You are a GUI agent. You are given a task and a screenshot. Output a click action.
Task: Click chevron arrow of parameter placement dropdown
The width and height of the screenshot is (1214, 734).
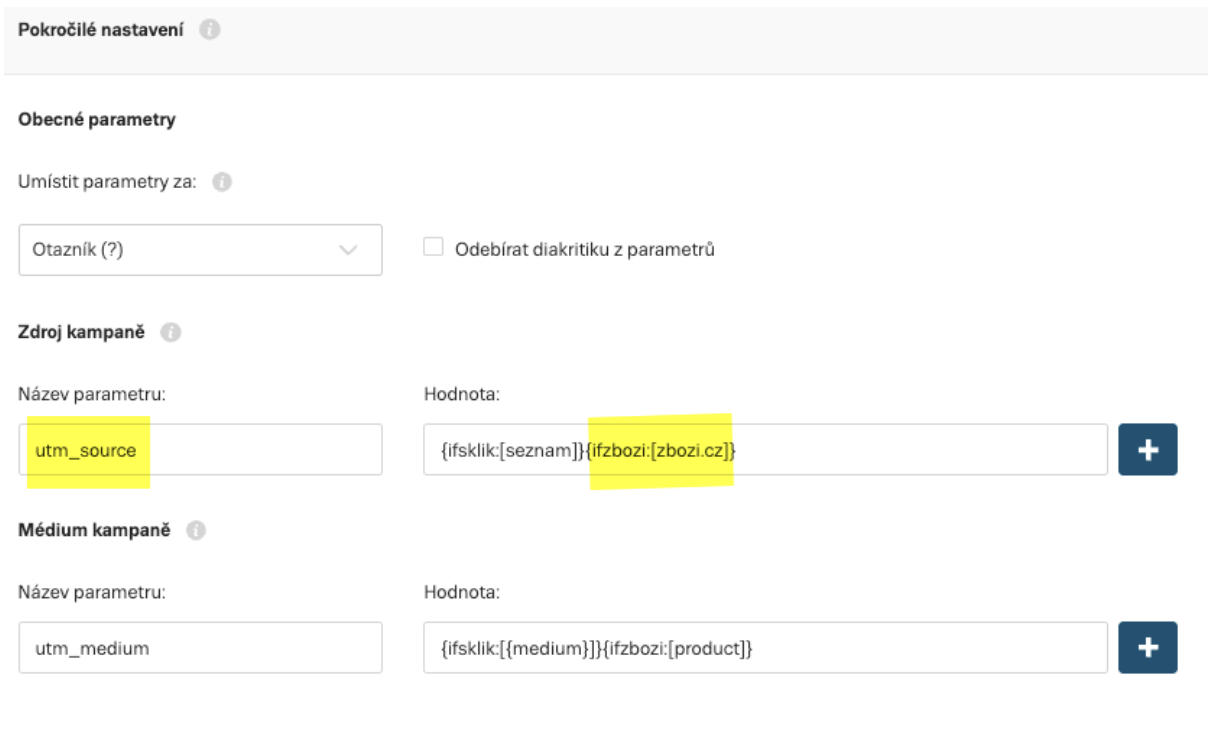(x=348, y=250)
